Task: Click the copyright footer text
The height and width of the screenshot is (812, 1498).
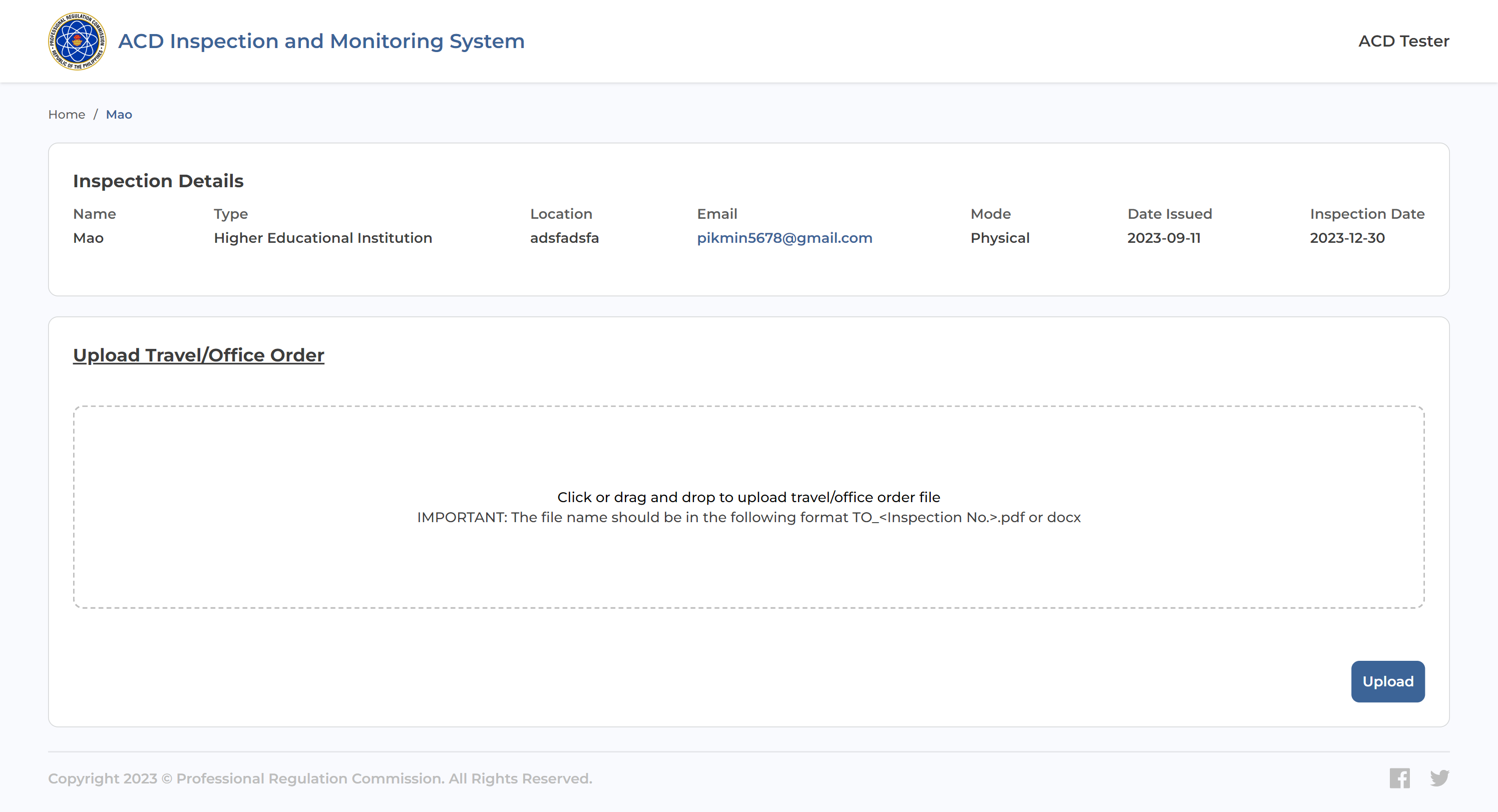Action: coord(320,778)
